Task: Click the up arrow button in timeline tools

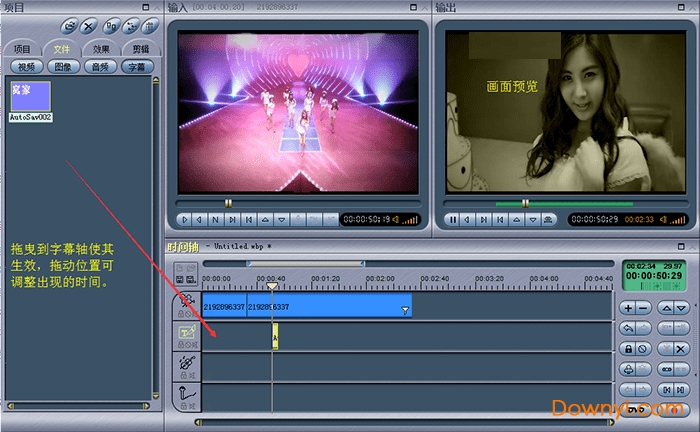Action: coord(666,308)
